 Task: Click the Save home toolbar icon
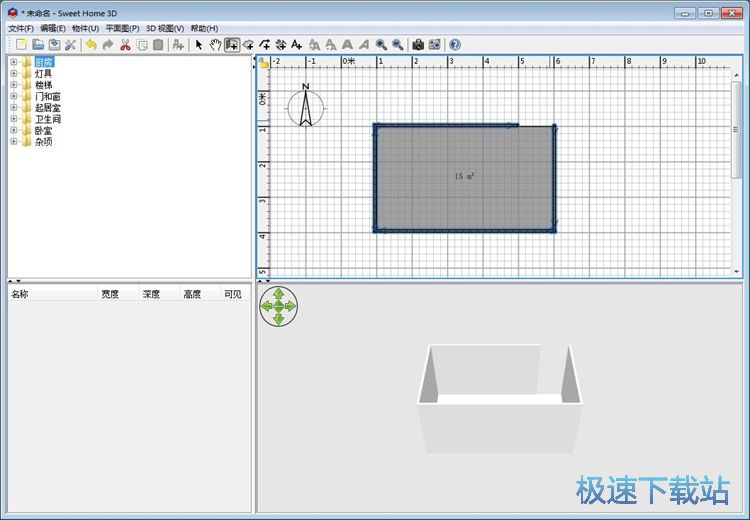tap(54, 45)
